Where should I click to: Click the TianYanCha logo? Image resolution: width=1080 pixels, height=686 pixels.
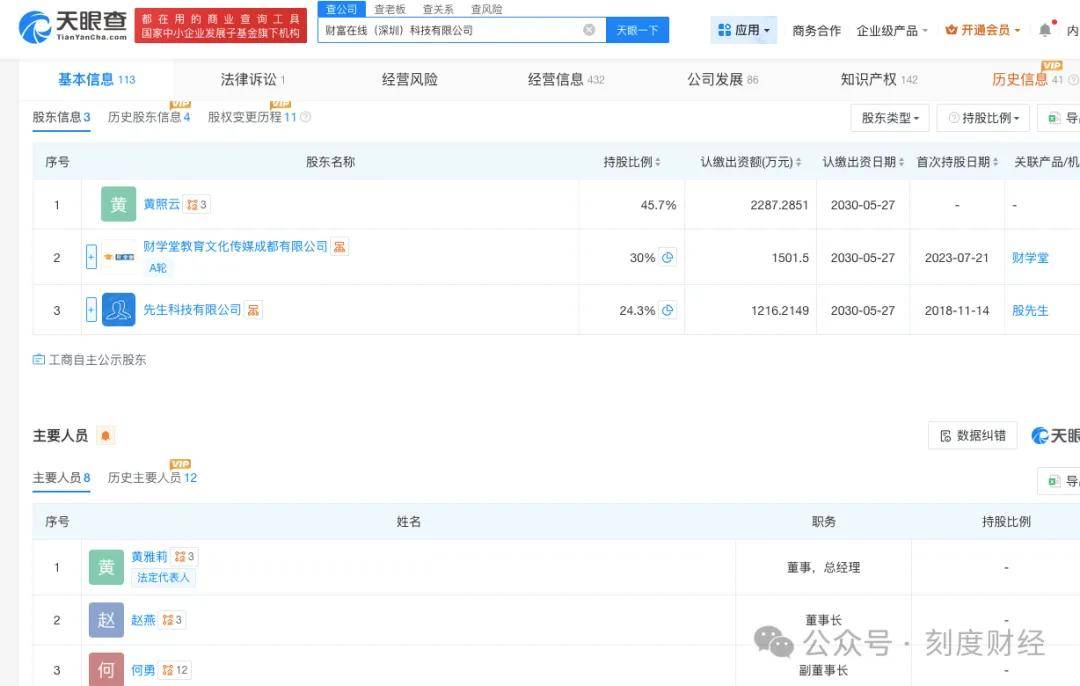coord(73,26)
